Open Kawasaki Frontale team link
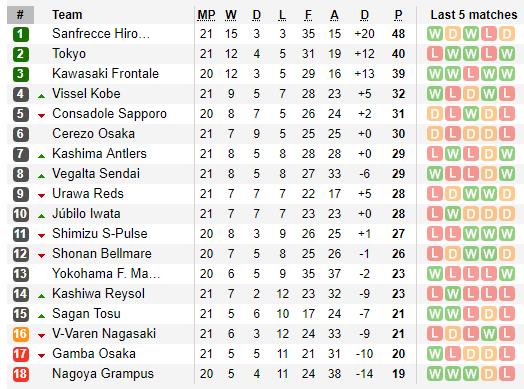The width and height of the screenshot is (524, 389). tap(105, 74)
